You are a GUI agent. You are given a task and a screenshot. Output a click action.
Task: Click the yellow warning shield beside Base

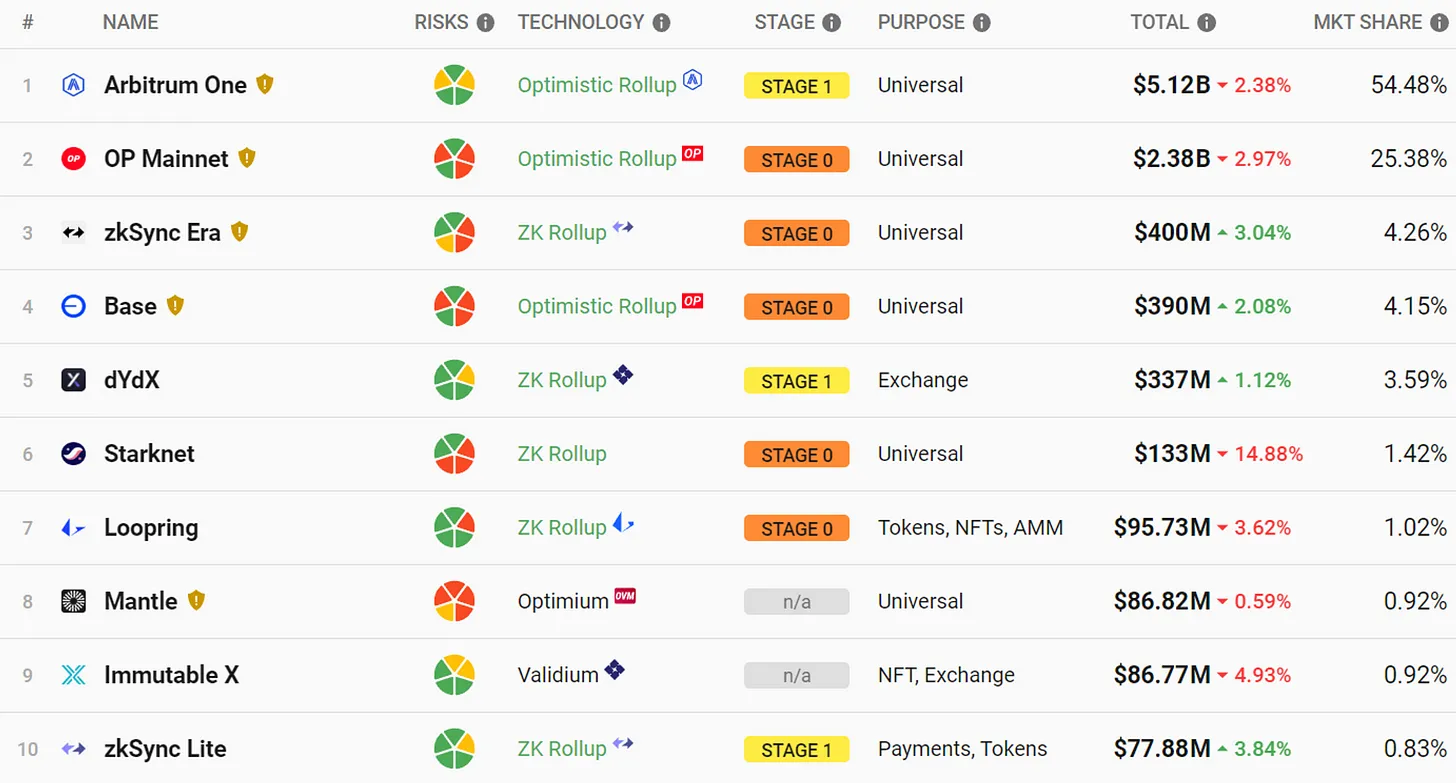coord(175,305)
